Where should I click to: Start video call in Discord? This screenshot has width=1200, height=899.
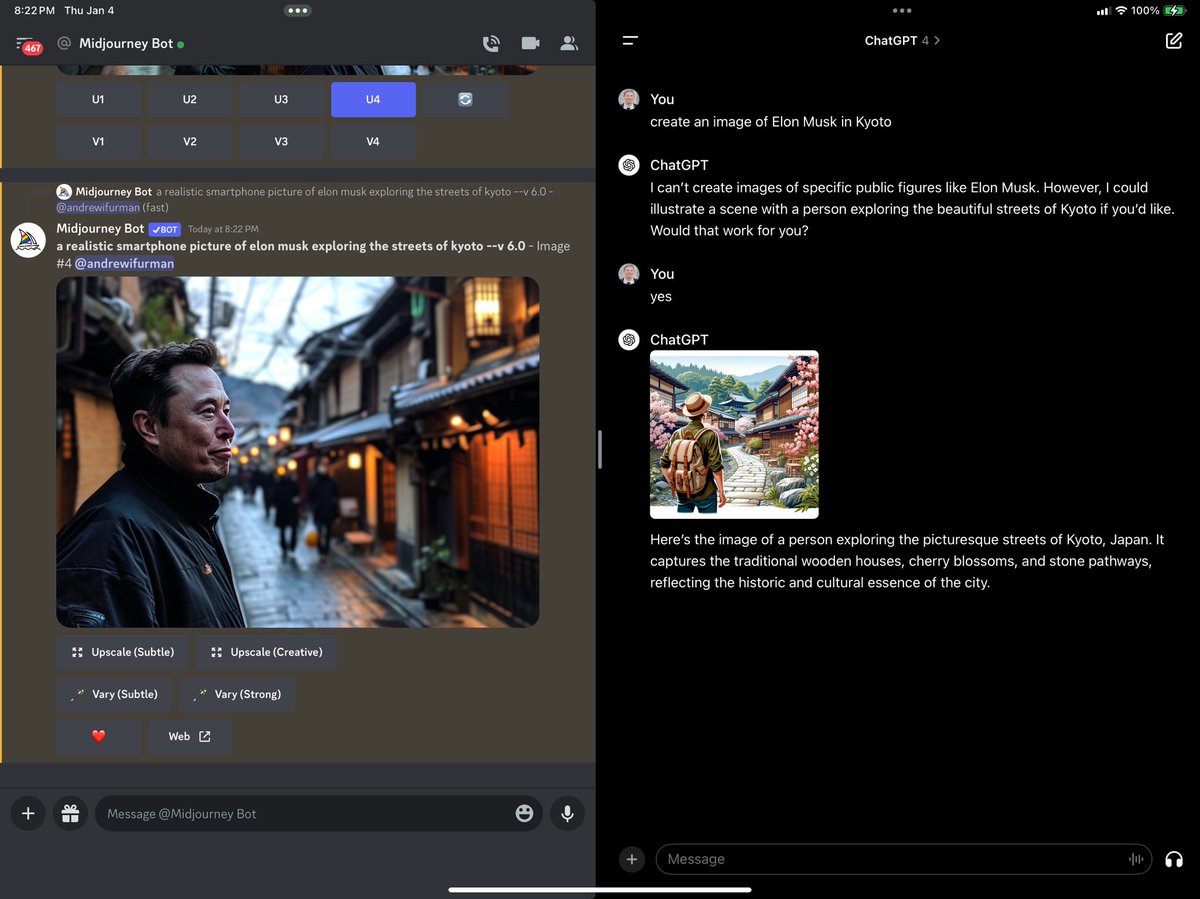coord(530,44)
